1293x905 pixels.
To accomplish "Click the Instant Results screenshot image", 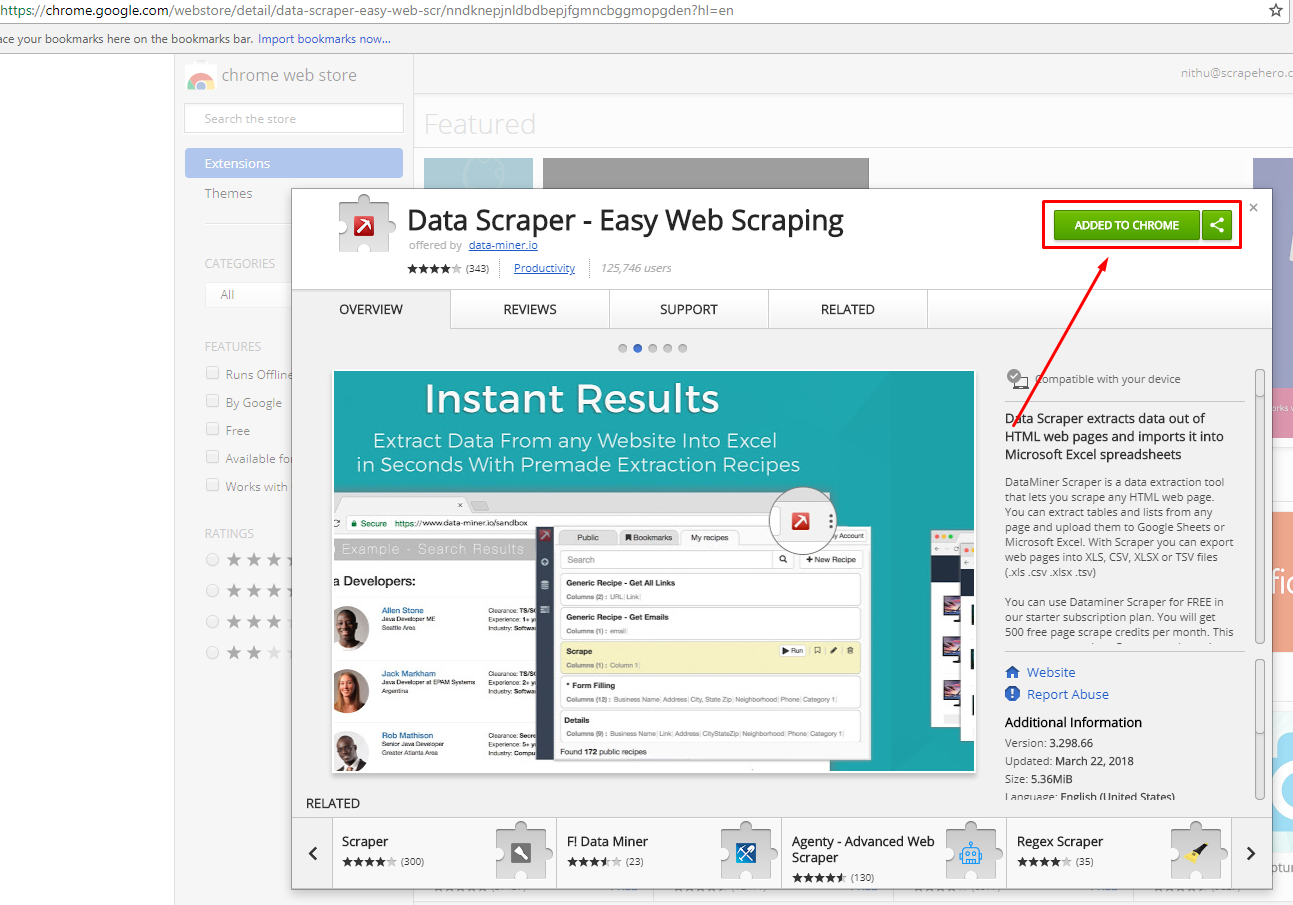I will point(654,571).
